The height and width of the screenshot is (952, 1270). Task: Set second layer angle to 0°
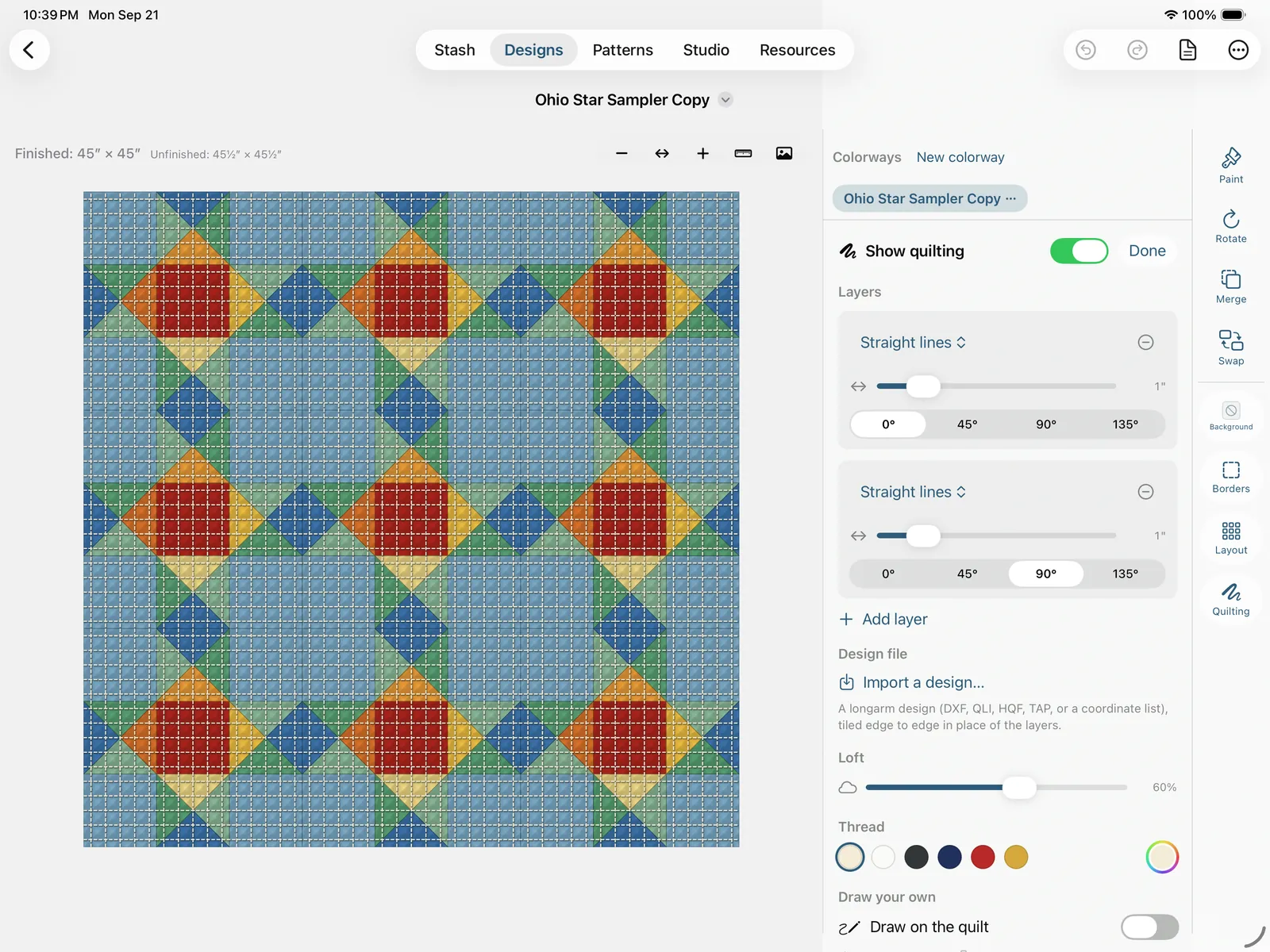tap(888, 574)
